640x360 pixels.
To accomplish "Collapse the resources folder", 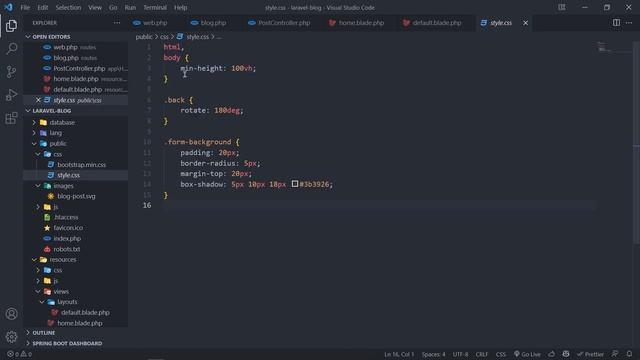I will point(62,260).
